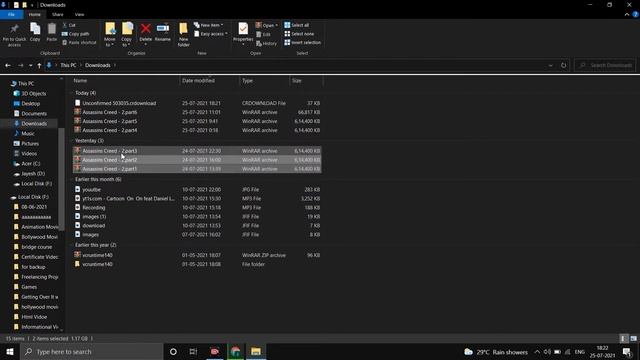
Task: Click Pin to Quick access icon
Action: coord(14,29)
